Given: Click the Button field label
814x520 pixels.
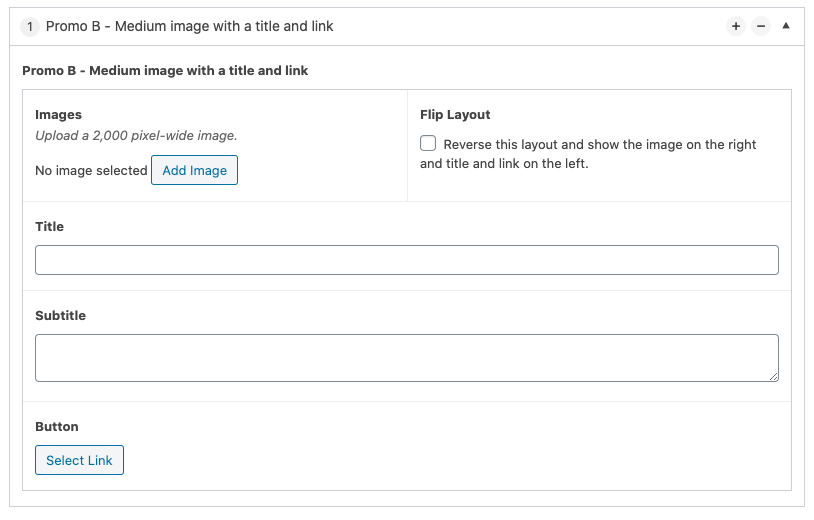Looking at the screenshot, I should pos(56,427).
